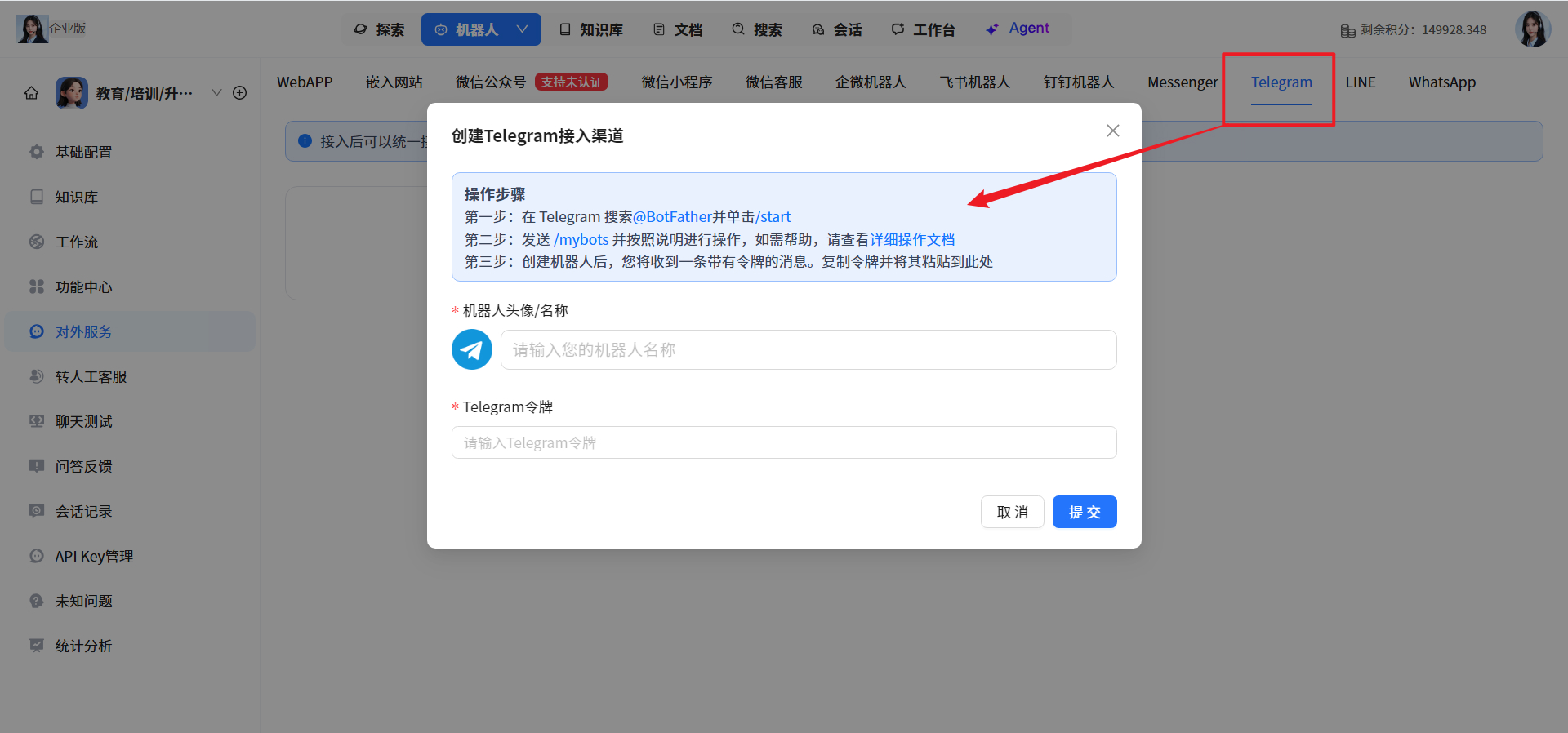The height and width of the screenshot is (733, 1568).
Task: Click the 剩余积分 points icon
Action: pos(1347,30)
